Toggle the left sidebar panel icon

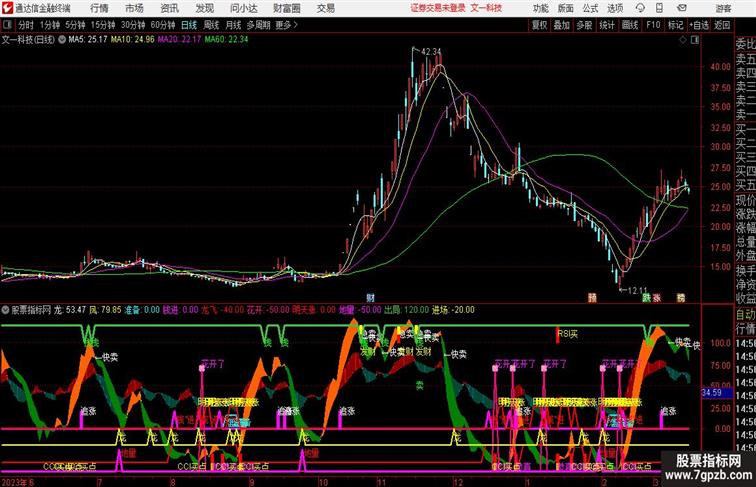[x=7, y=25]
